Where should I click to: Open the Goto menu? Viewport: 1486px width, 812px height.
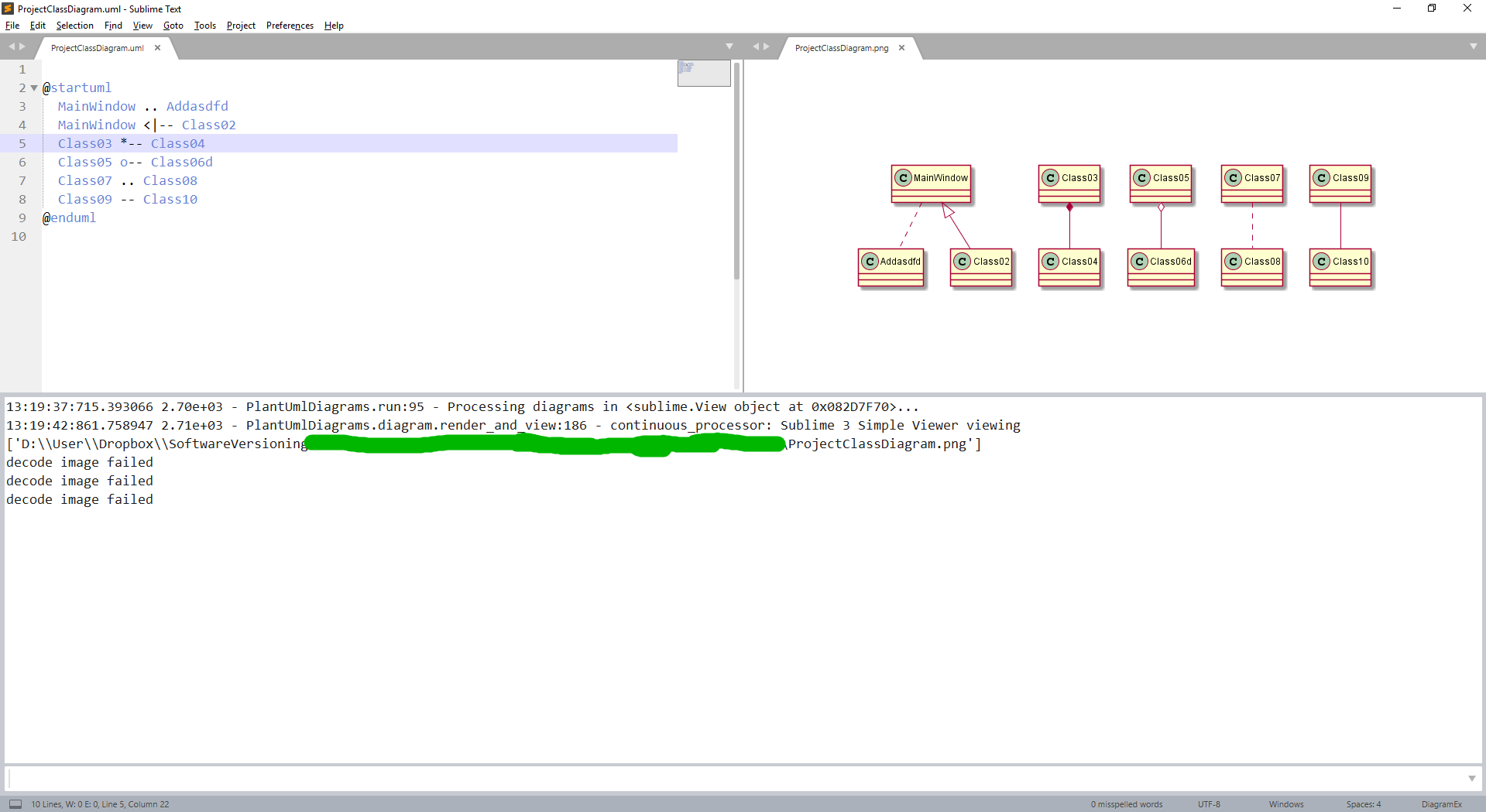pyautogui.click(x=173, y=26)
